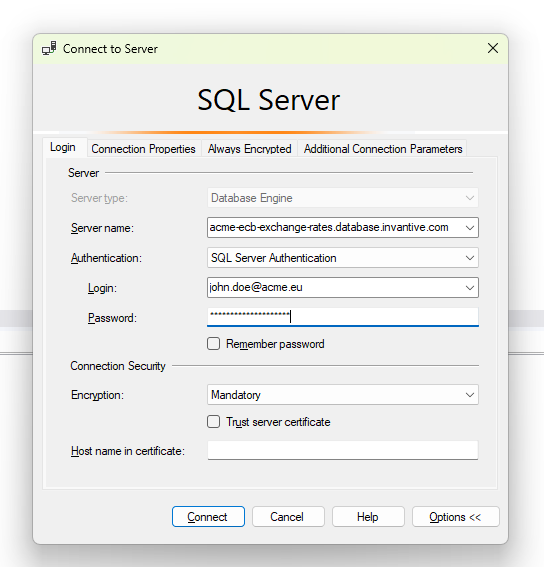The width and height of the screenshot is (544, 567).
Task: Switch to the Connection Properties tab
Action: (x=144, y=149)
